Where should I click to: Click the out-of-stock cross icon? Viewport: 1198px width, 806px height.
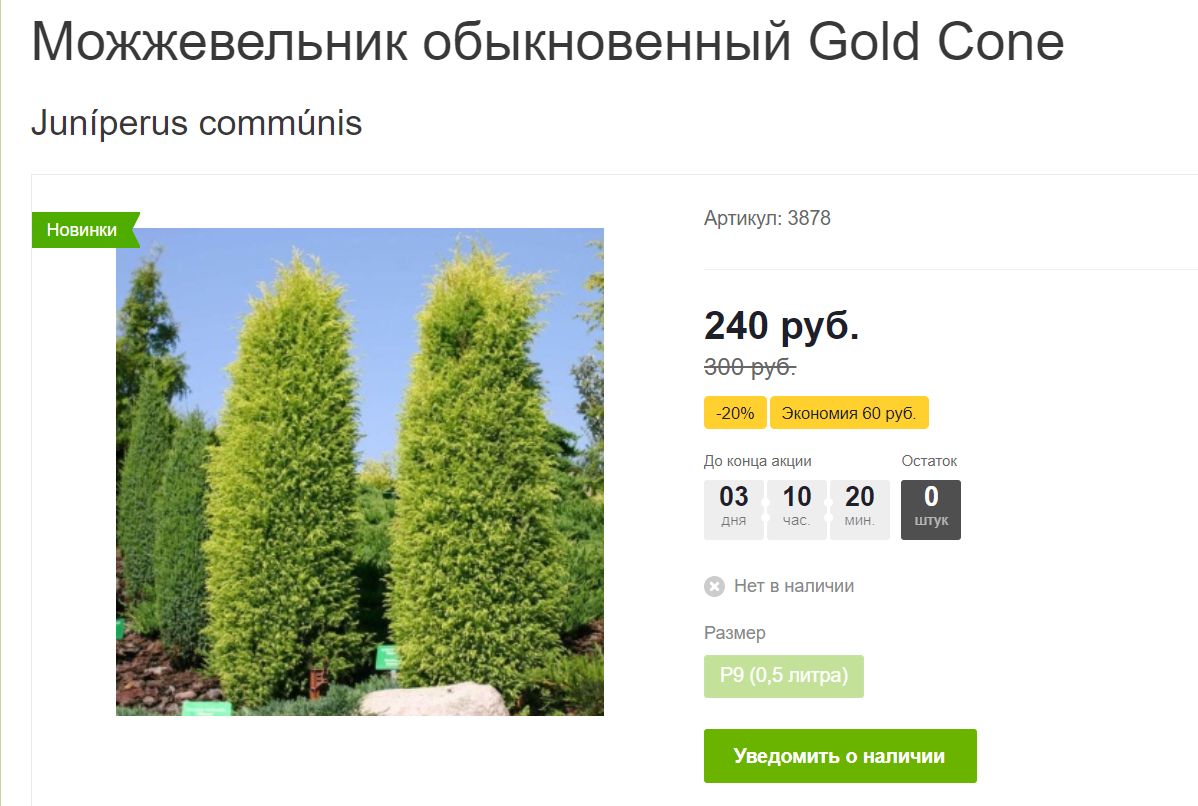(x=714, y=586)
